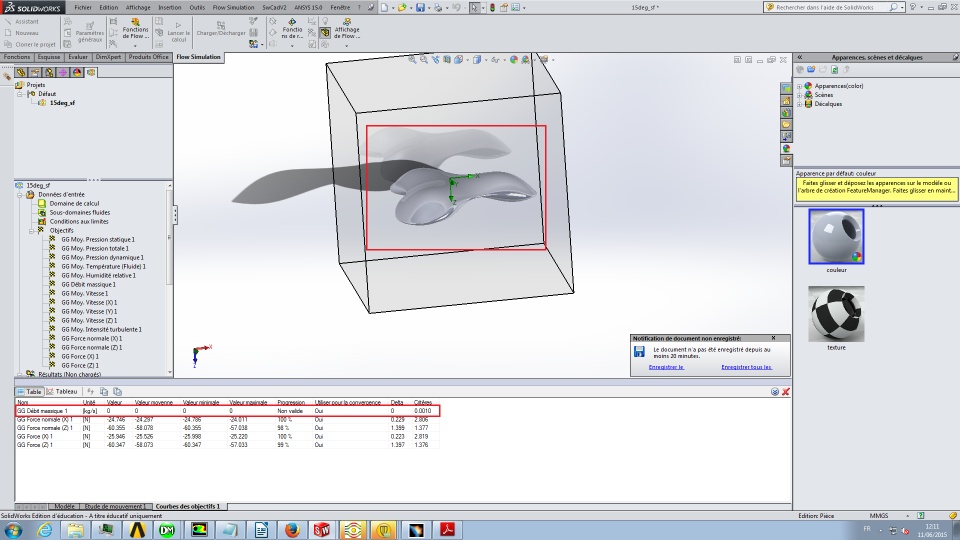Click the Charger/Décharger results icon
Image resolution: width=960 pixels, height=540 pixels.
click(220, 29)
